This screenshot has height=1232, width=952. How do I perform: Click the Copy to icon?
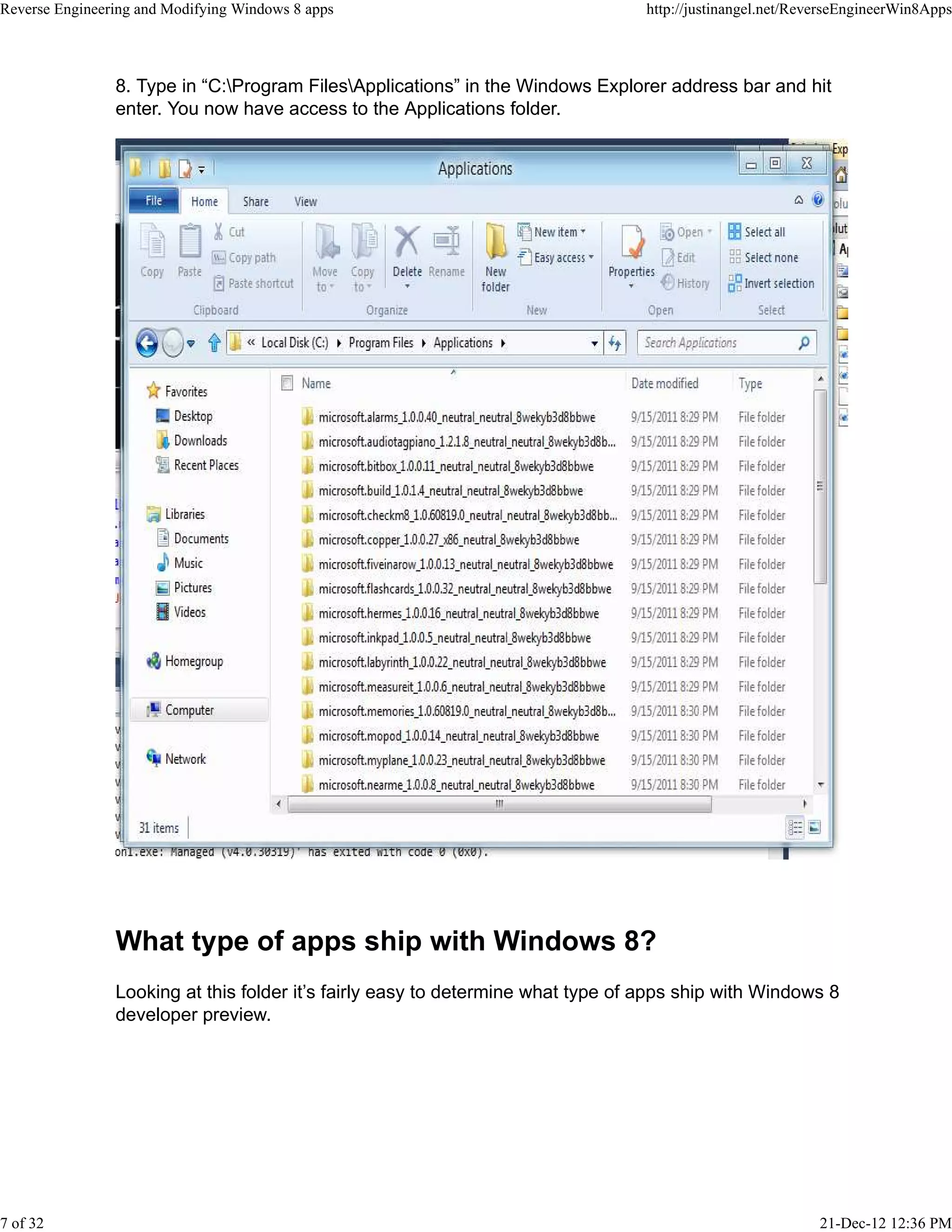click(364, 241)
